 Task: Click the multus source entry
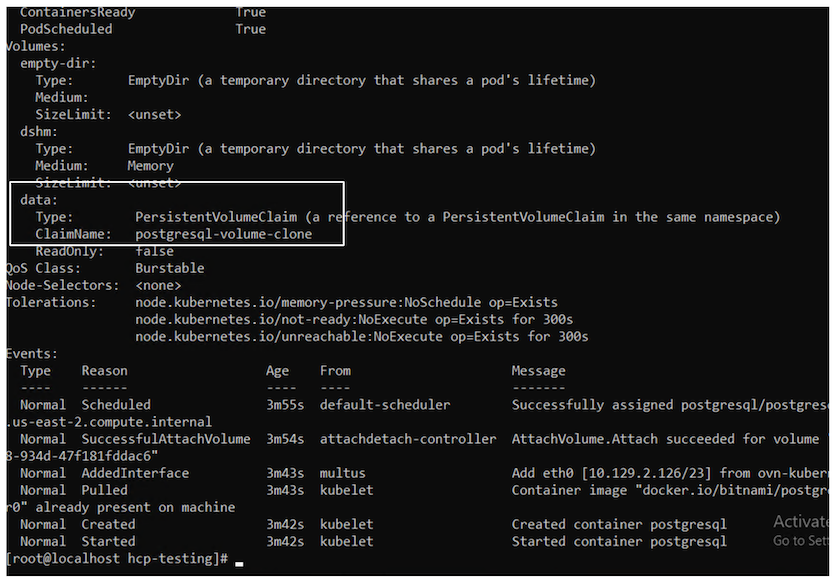pyautogui.click(x=343, y=473)
